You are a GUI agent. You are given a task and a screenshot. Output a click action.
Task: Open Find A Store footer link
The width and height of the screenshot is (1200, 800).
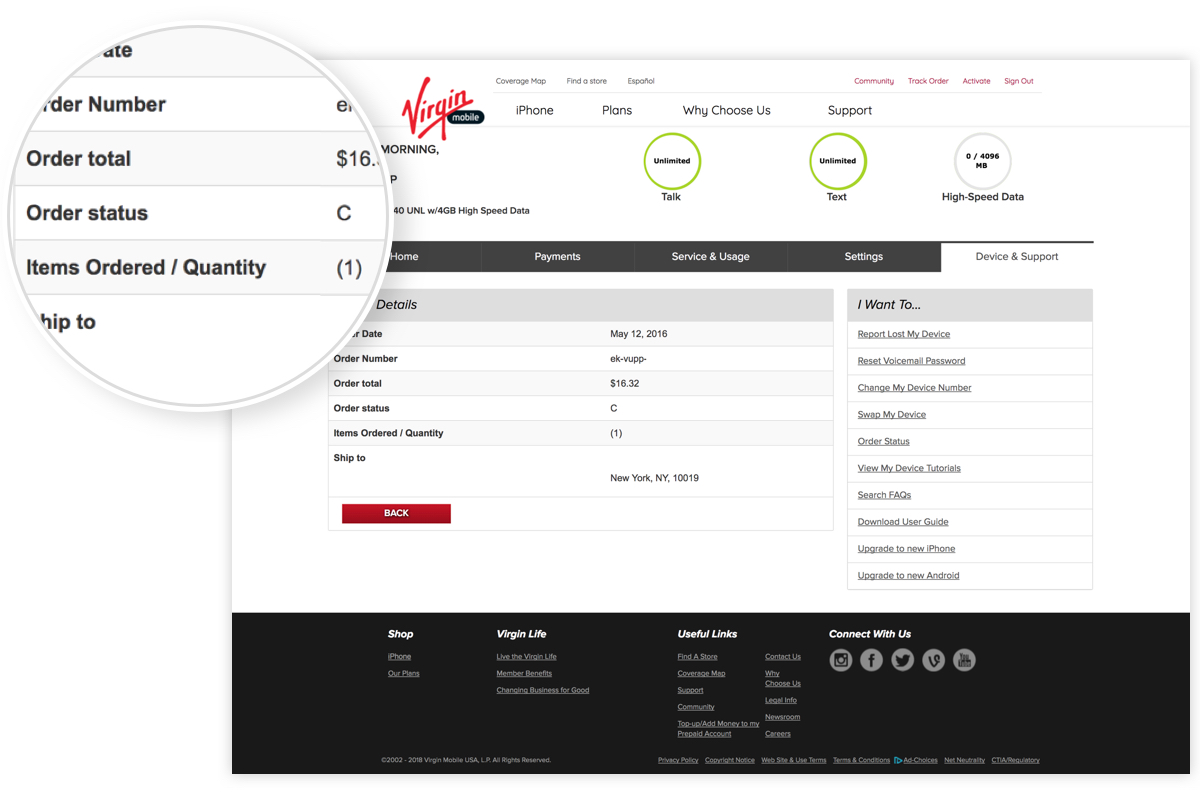[697, 657]
